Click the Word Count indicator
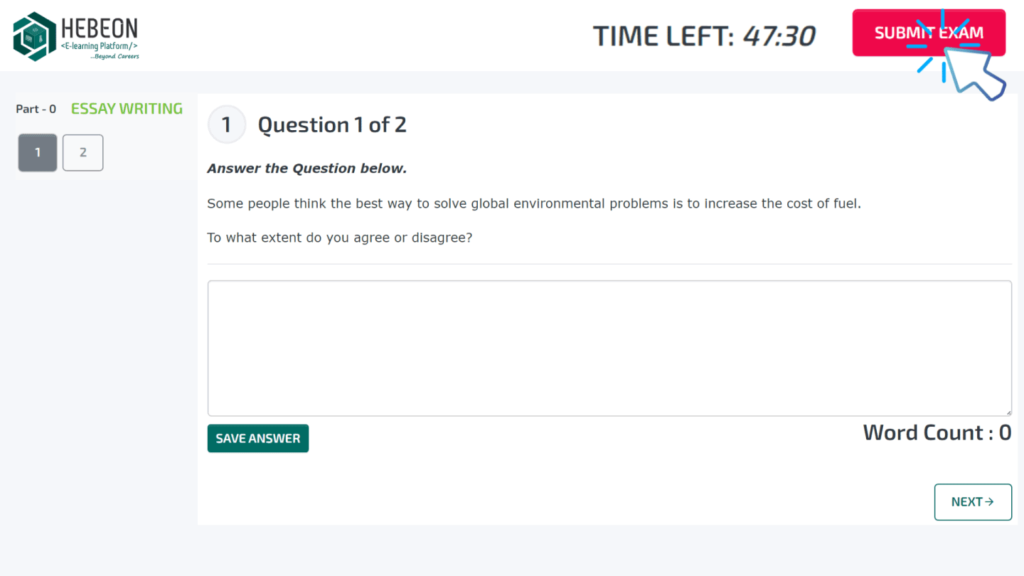1024x576 pixels. point(937,433)
